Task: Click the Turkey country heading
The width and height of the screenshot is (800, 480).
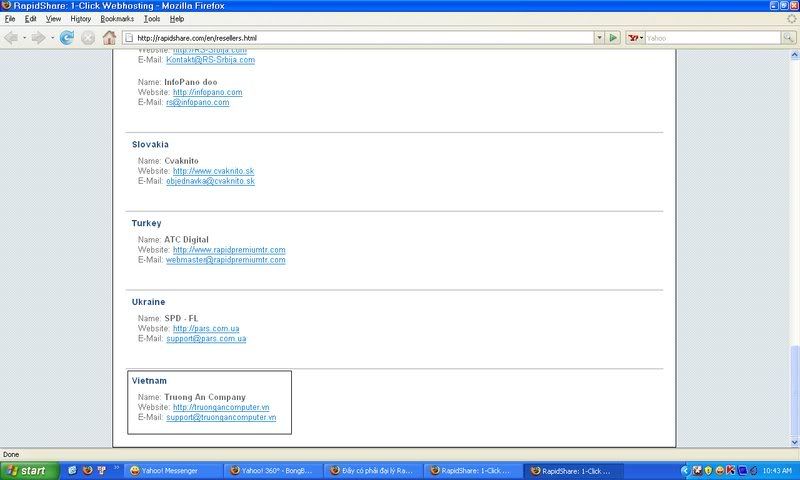Action: [x=146, y=223]
